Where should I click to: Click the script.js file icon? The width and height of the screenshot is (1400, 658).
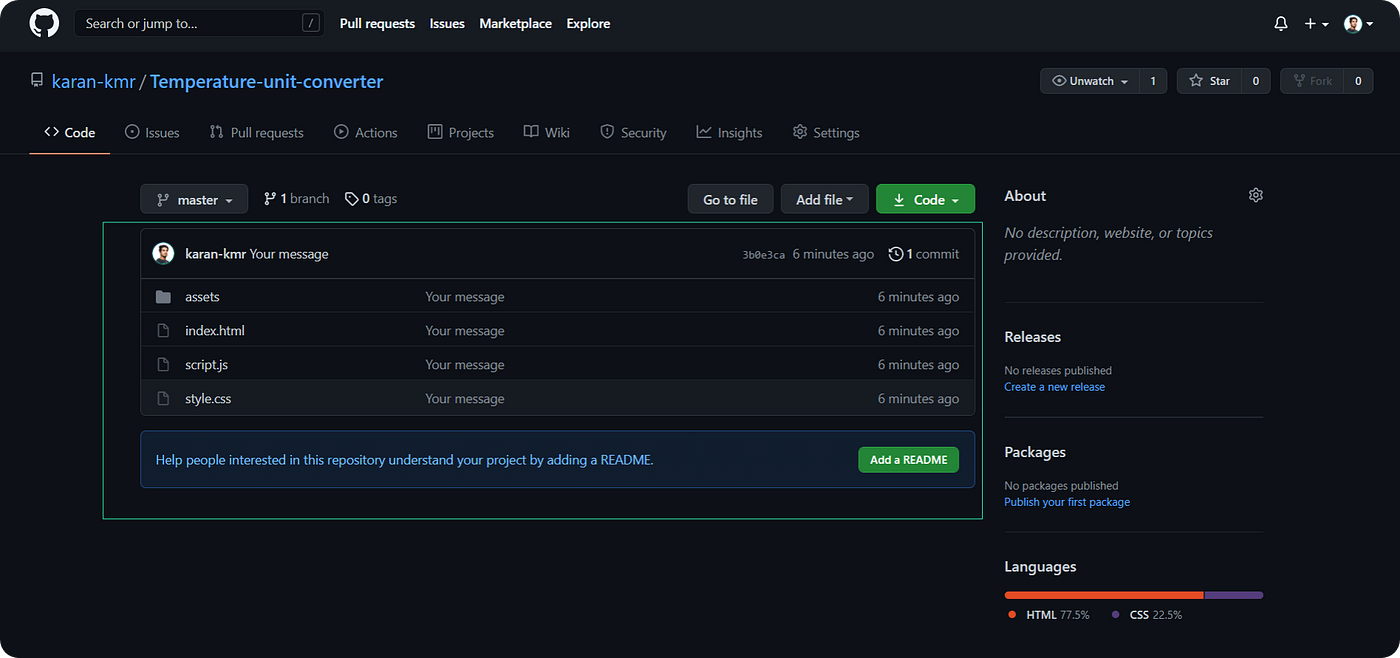163,365
